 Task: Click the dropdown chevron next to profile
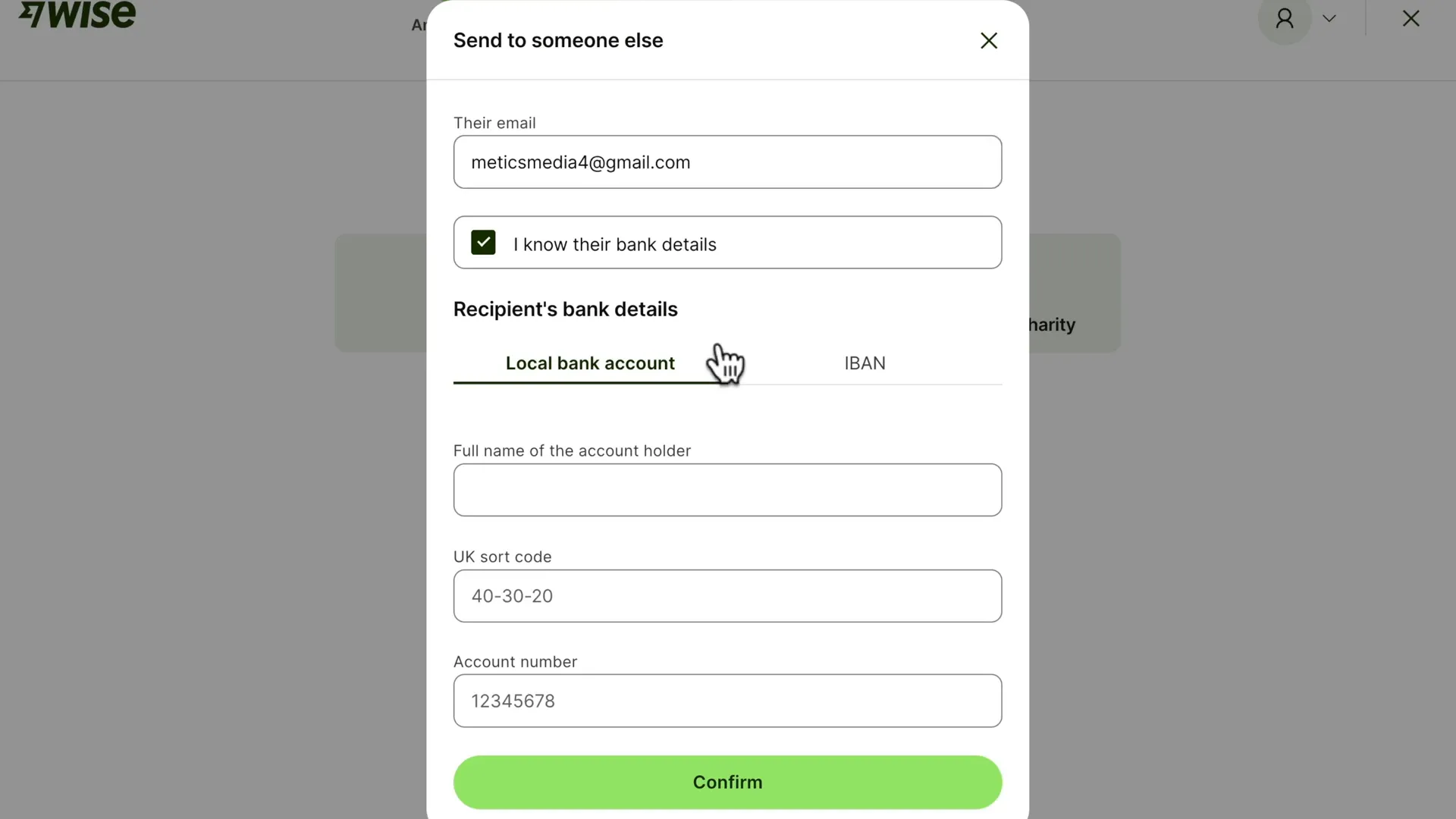(1329, 17)
